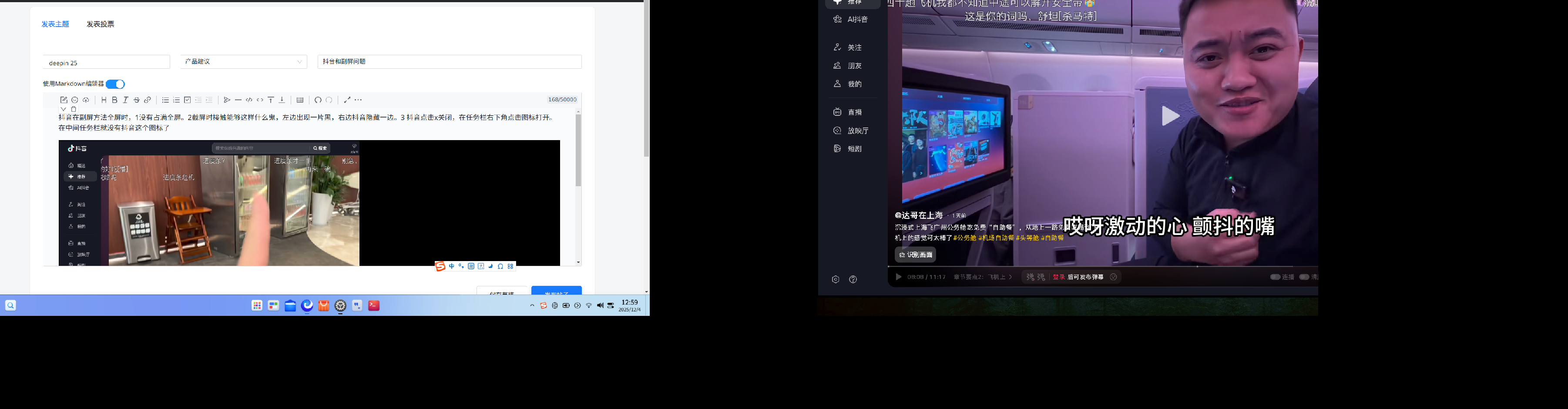Switch to the 发表投票 tab
This screenshot has width=1568, height=409.
click(101, 24)
